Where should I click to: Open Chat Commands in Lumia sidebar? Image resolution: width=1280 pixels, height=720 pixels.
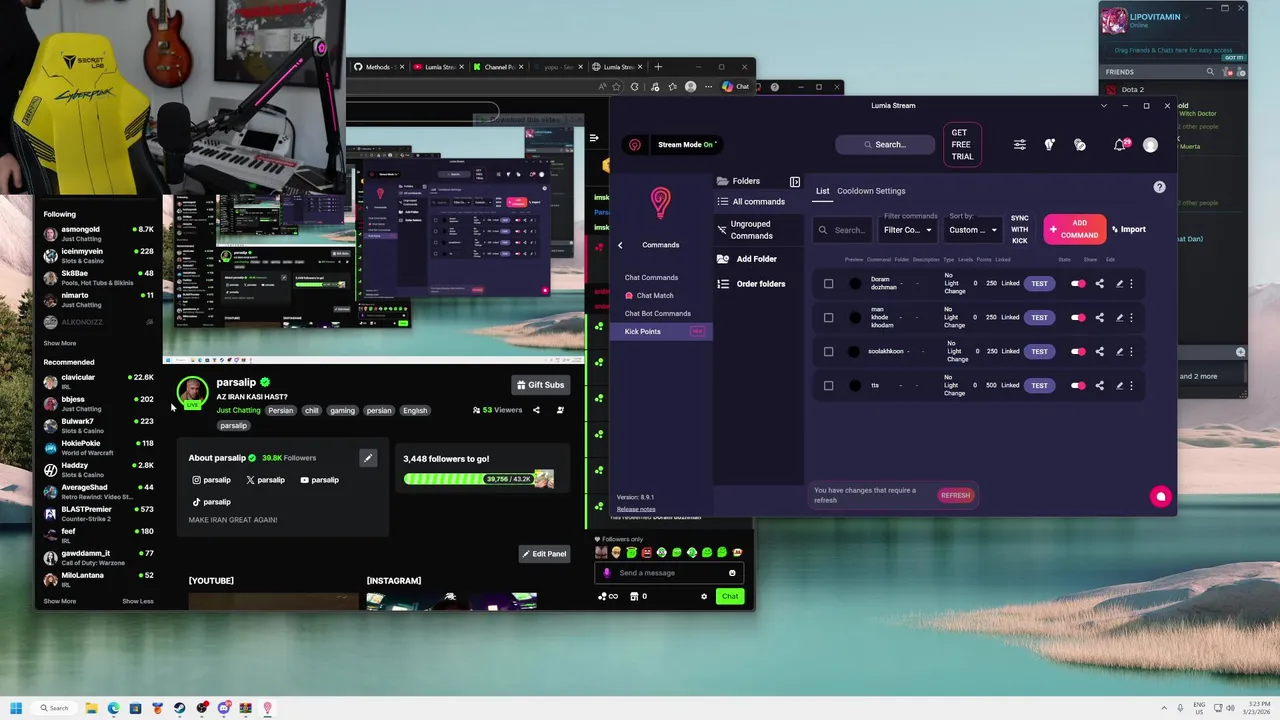click(x=651, y=278)
